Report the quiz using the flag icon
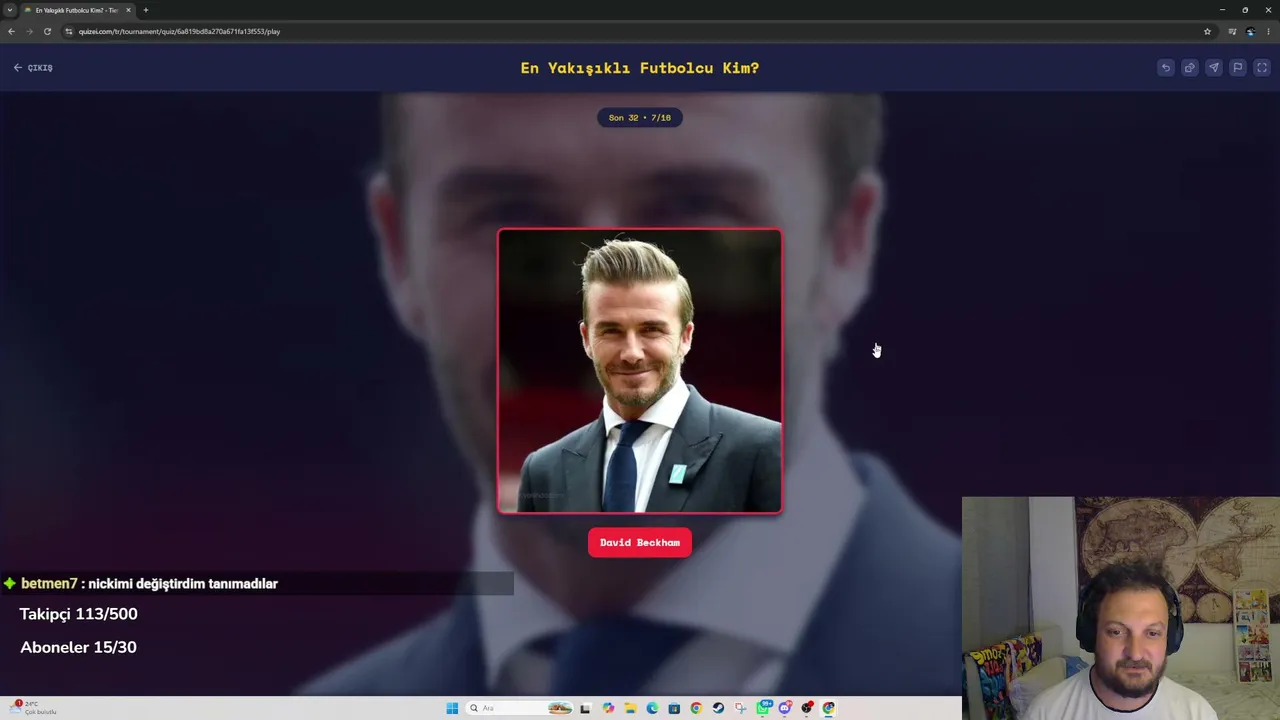This screenshot has height=720, width=1280. [1238, 68]
